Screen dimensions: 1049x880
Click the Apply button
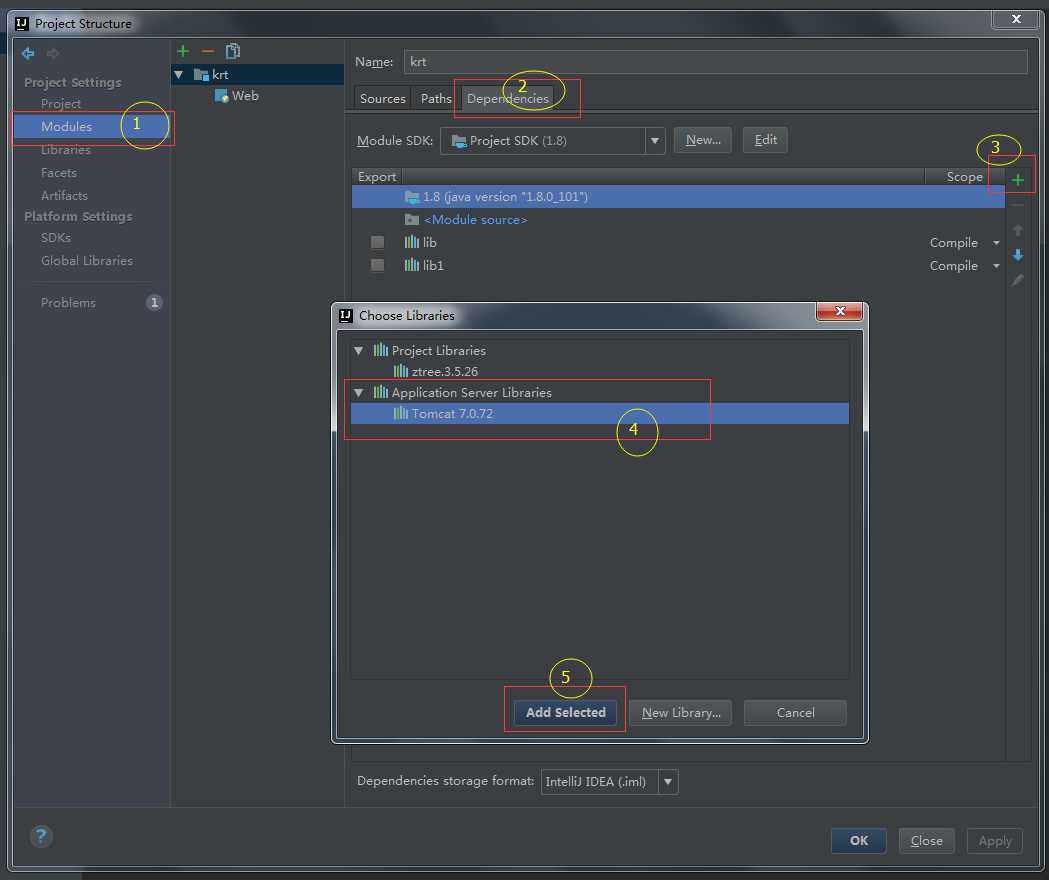click(995, 841)
